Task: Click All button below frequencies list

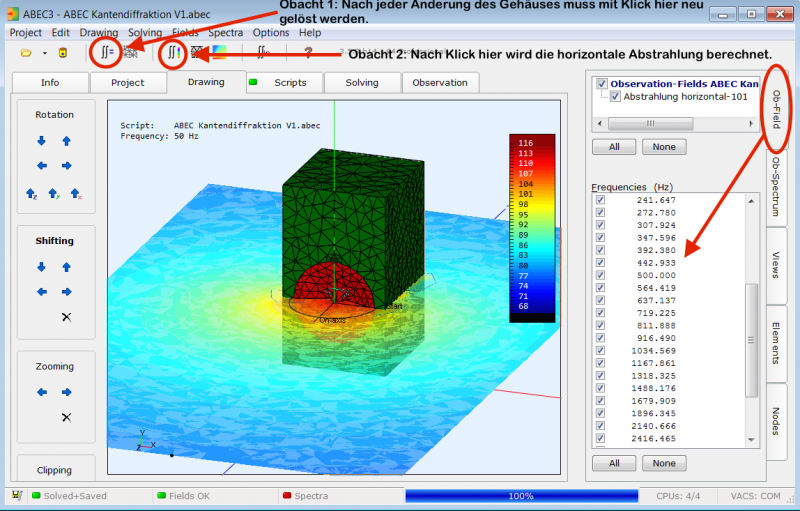Action: click(614, 464)
